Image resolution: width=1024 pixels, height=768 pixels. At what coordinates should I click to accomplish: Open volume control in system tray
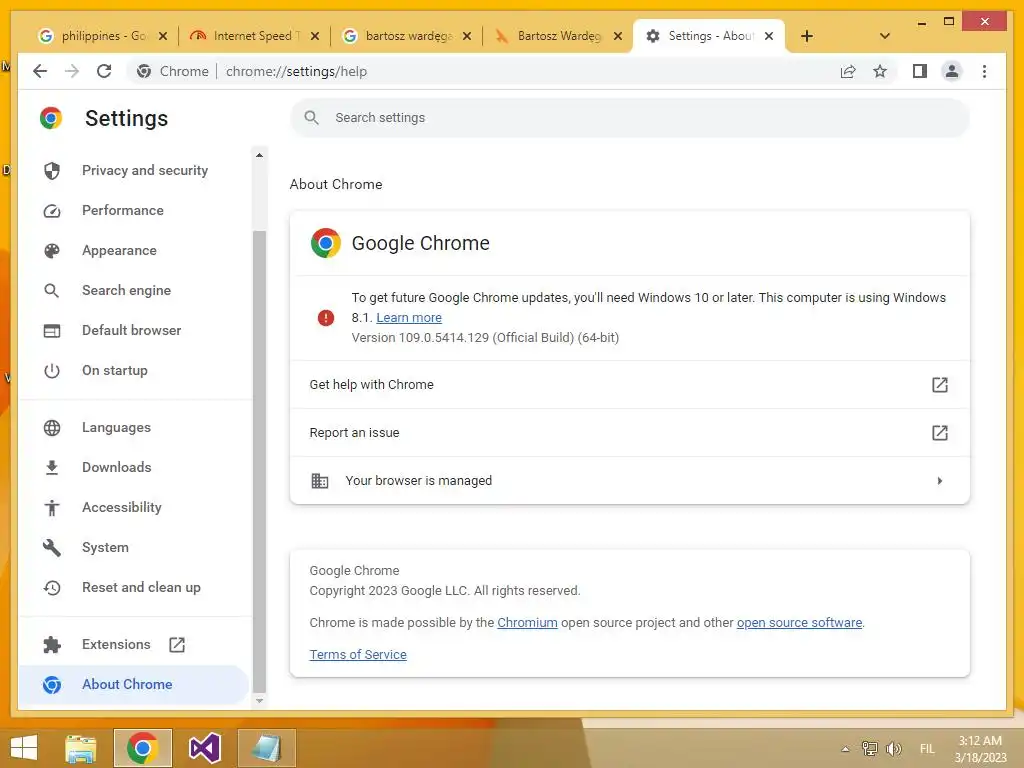click(893, 748)
